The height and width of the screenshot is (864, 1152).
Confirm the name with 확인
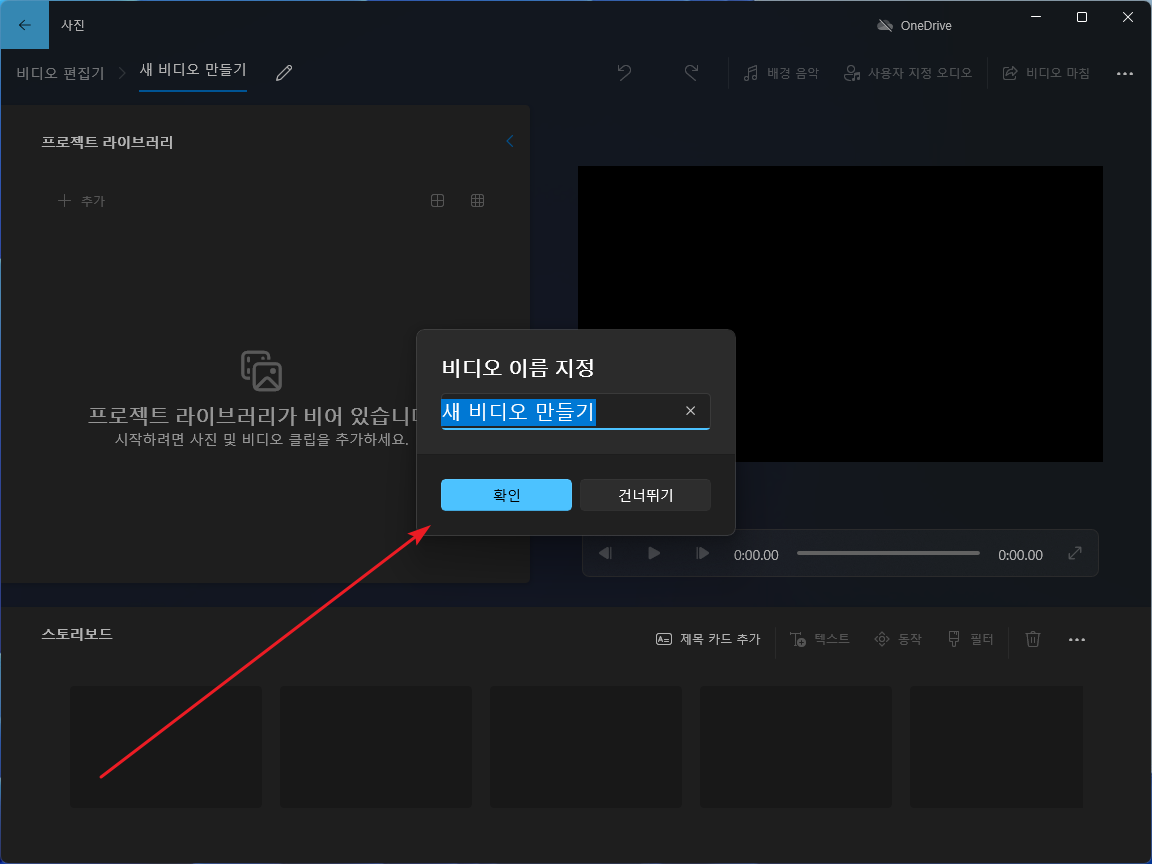point(506,495)
